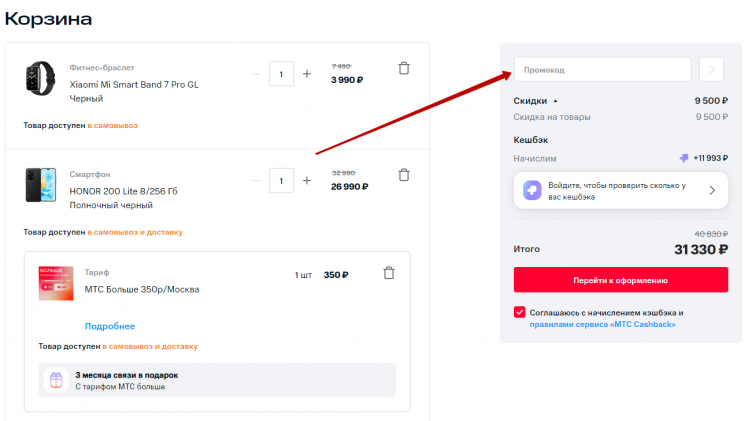
Task: Click the HONOR 200 Lite product image
Action: point(41,185)
